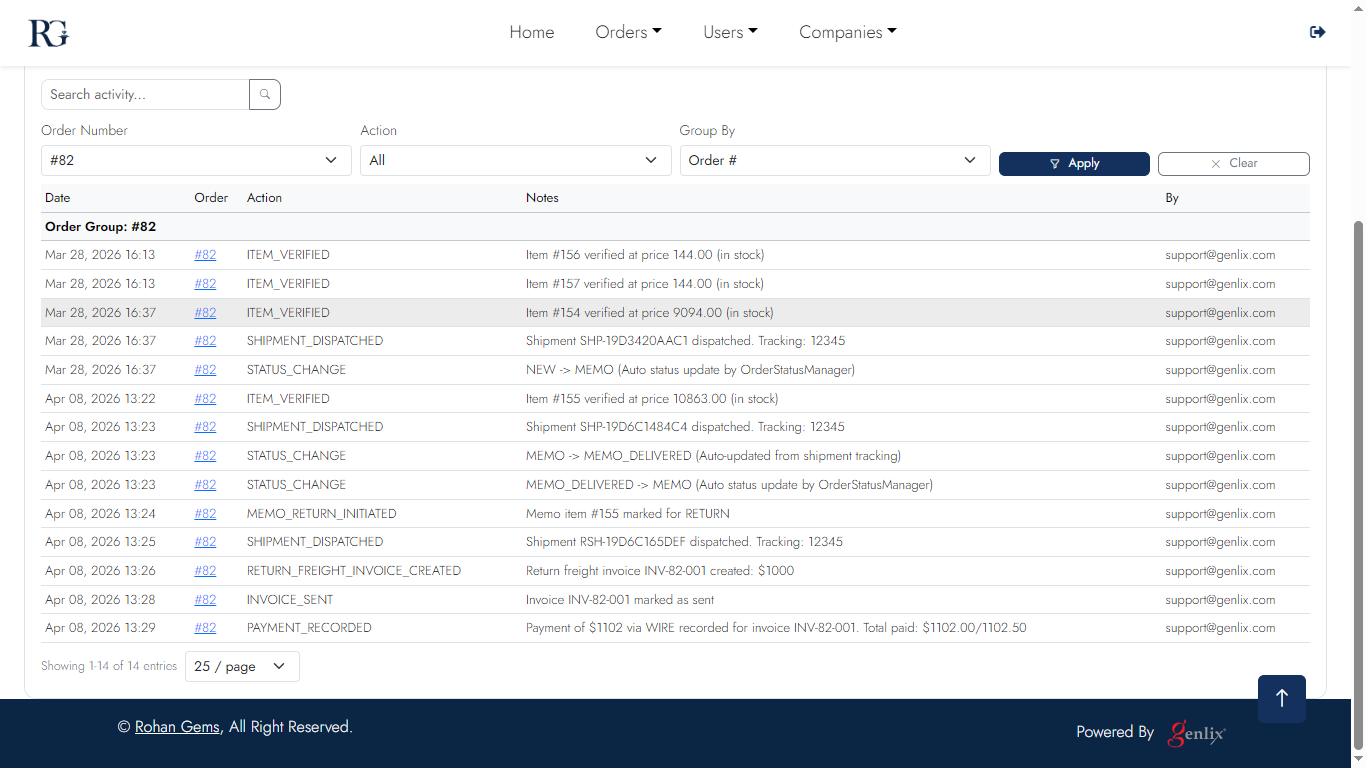
Task: Click the scroll-to-top arrow button
Action: [x=1281, y=698]
